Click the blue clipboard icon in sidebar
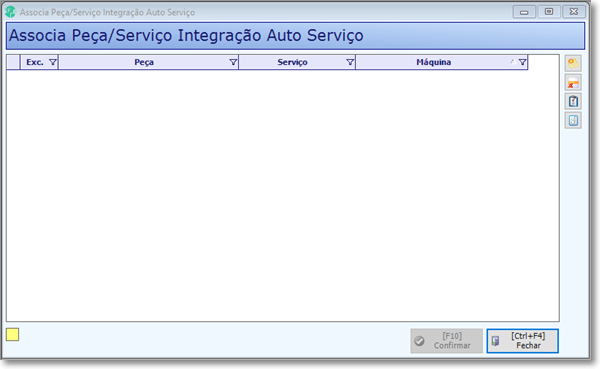The height and width of the screenshot is (369, 600). (573, 101)
